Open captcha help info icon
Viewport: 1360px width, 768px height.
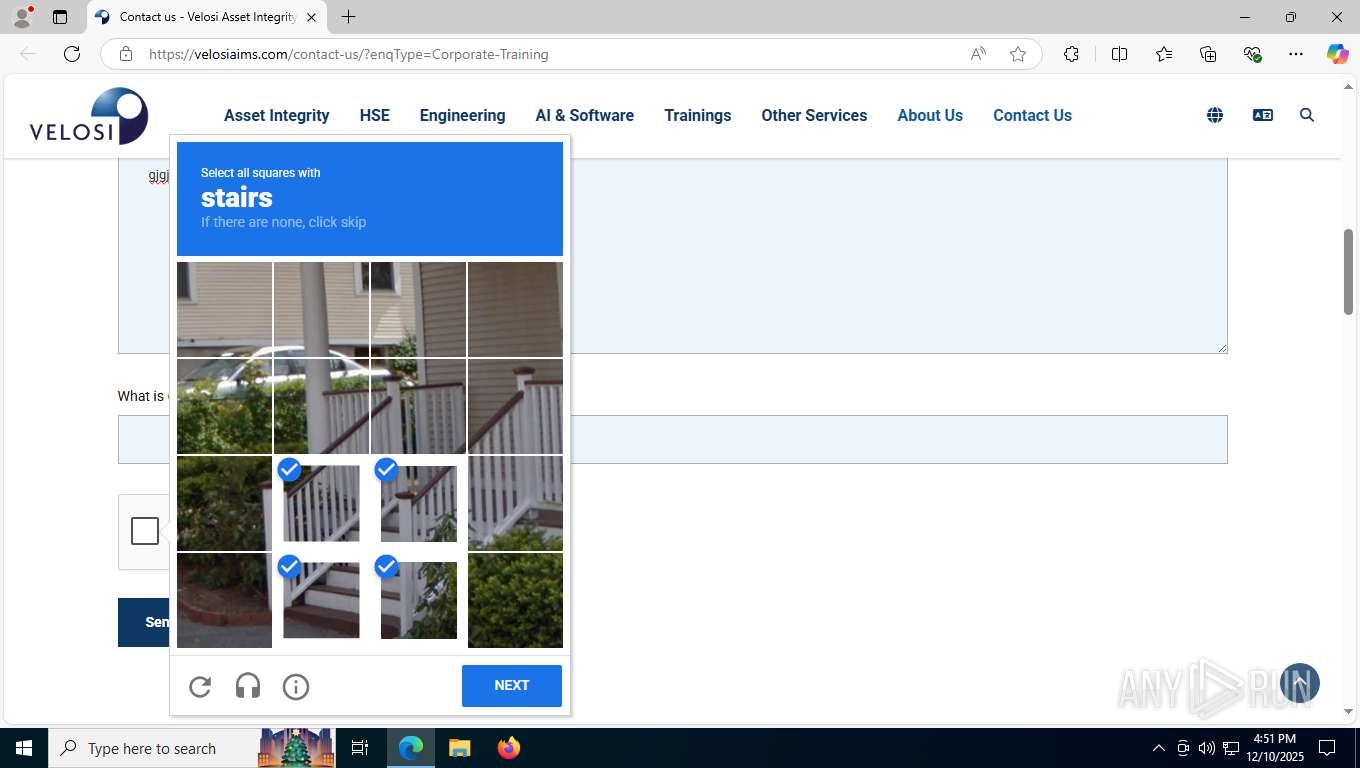point(296,686)
